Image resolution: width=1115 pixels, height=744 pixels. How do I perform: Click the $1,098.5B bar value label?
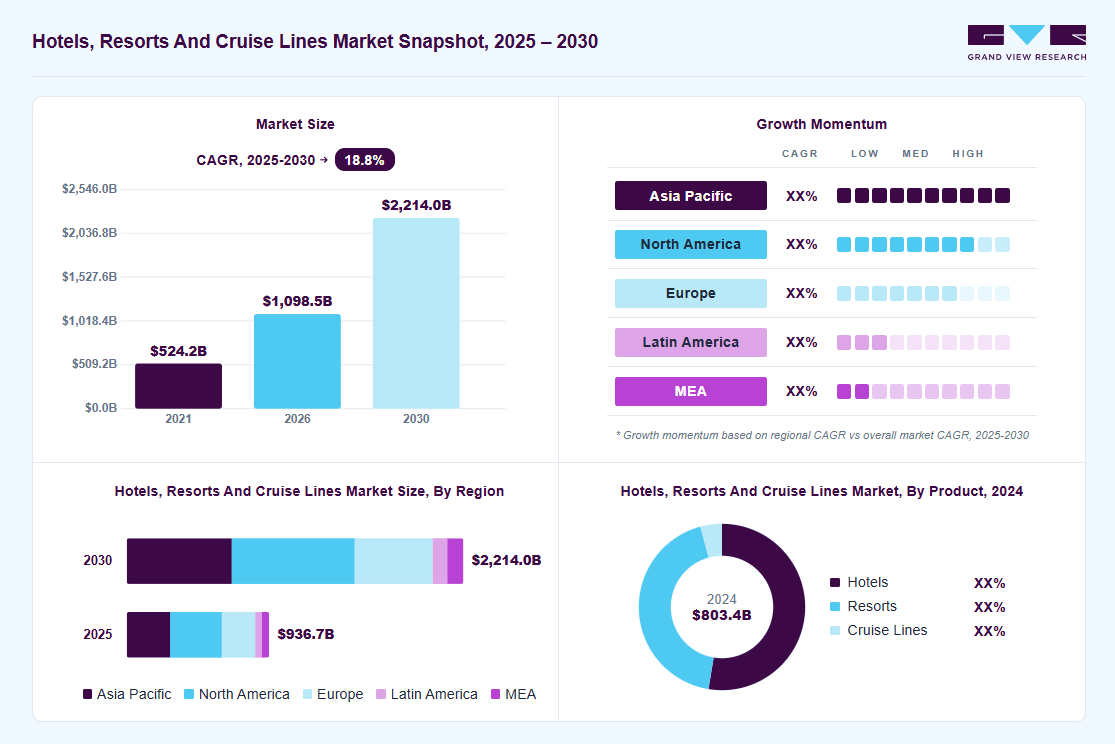click(x=297, y=301)
